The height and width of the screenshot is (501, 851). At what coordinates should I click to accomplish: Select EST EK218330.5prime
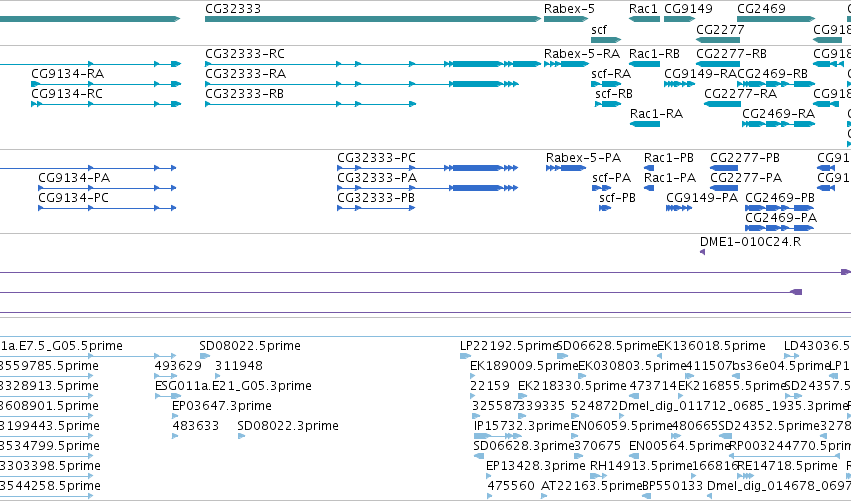tap(522, 396)
